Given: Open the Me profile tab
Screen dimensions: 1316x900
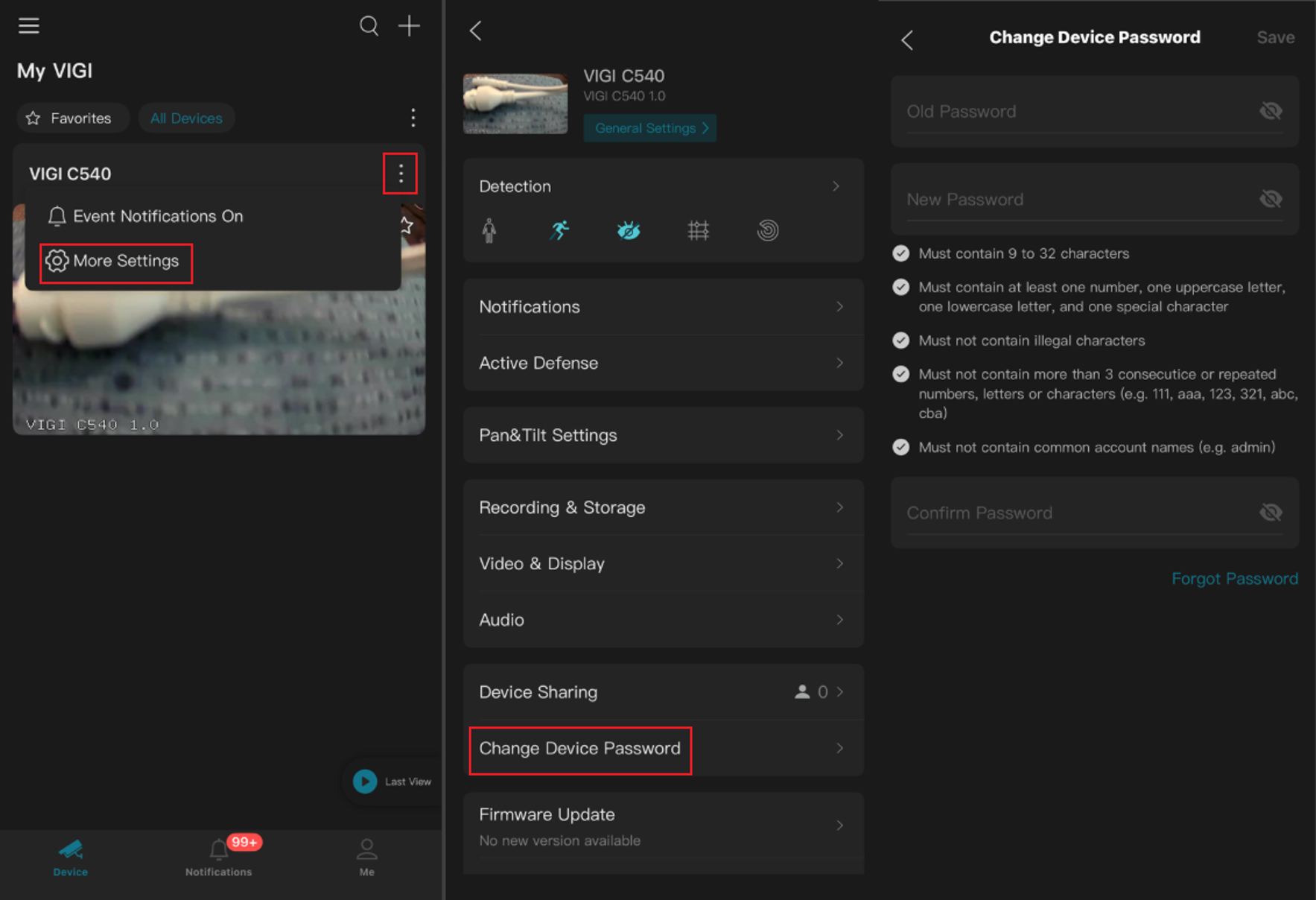Looking at the screenshot, I should click(x=367, y=858).
